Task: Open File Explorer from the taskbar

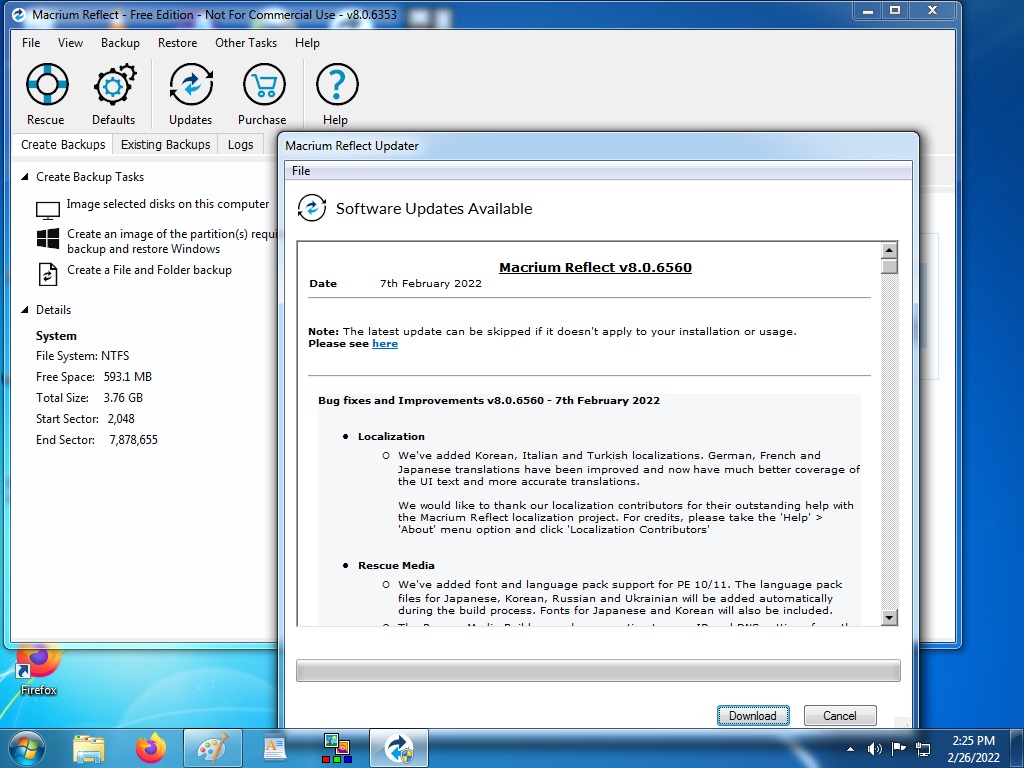Action: coord(89,749)
